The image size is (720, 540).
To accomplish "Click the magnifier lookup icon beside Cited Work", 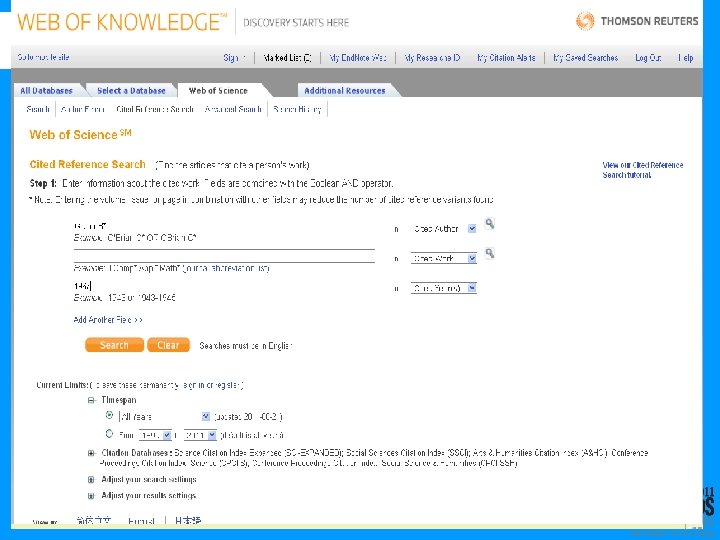I will pyautogui.click(x=489, y=253).
